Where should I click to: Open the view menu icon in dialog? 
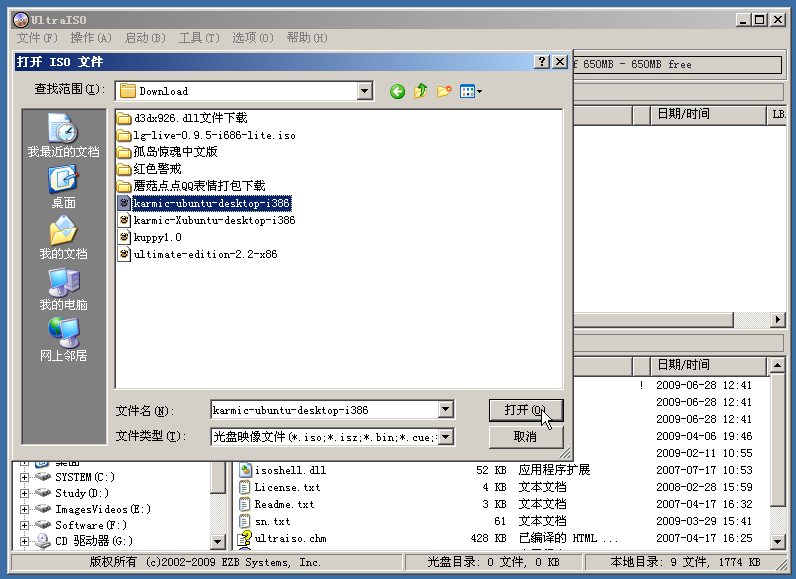click(471, 91)
